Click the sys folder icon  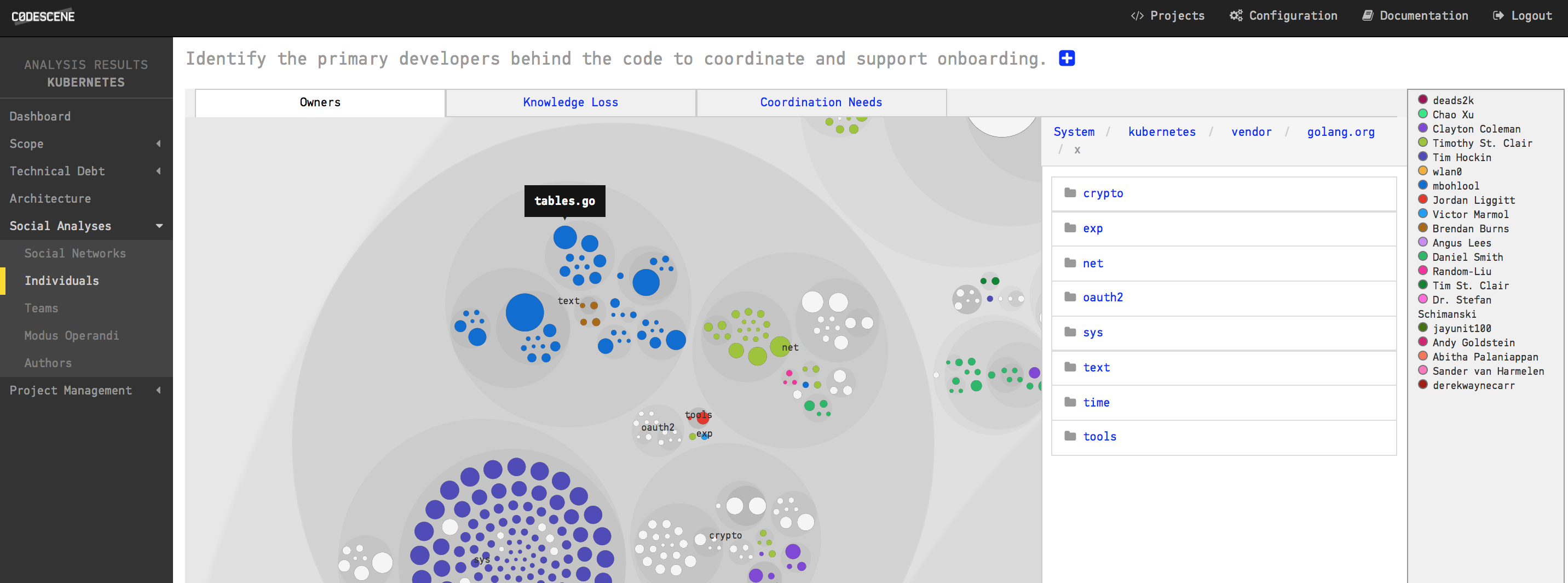point(1069,332)
